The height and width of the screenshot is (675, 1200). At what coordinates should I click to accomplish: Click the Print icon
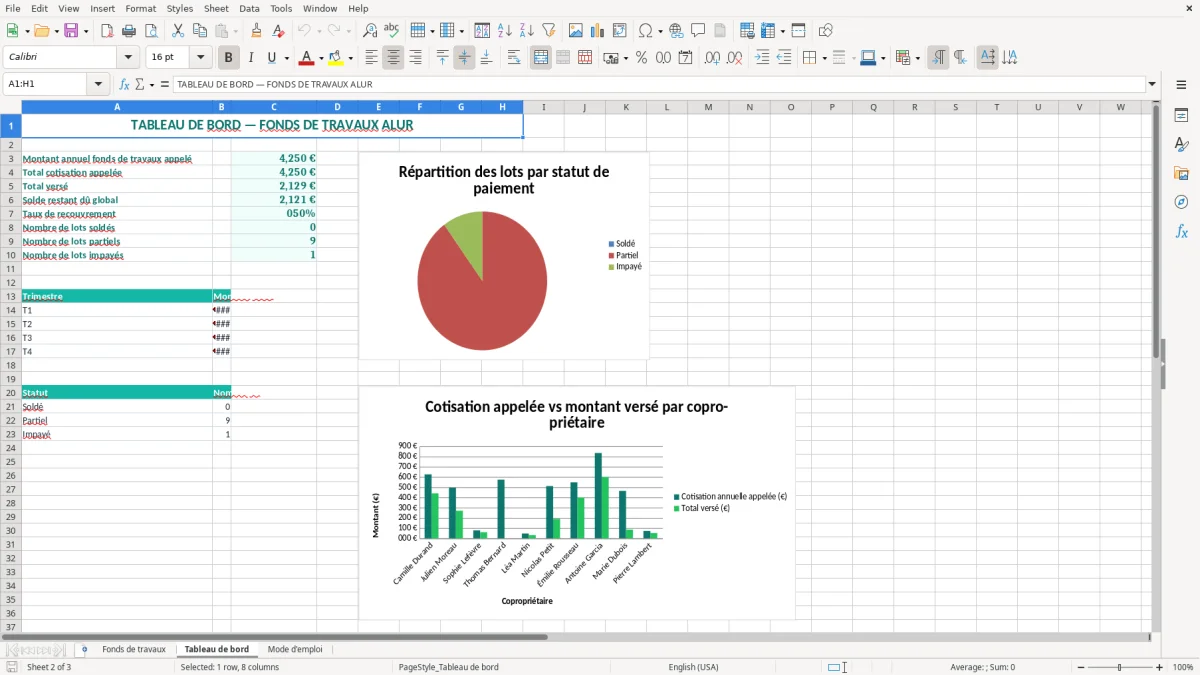pos(129,31)
